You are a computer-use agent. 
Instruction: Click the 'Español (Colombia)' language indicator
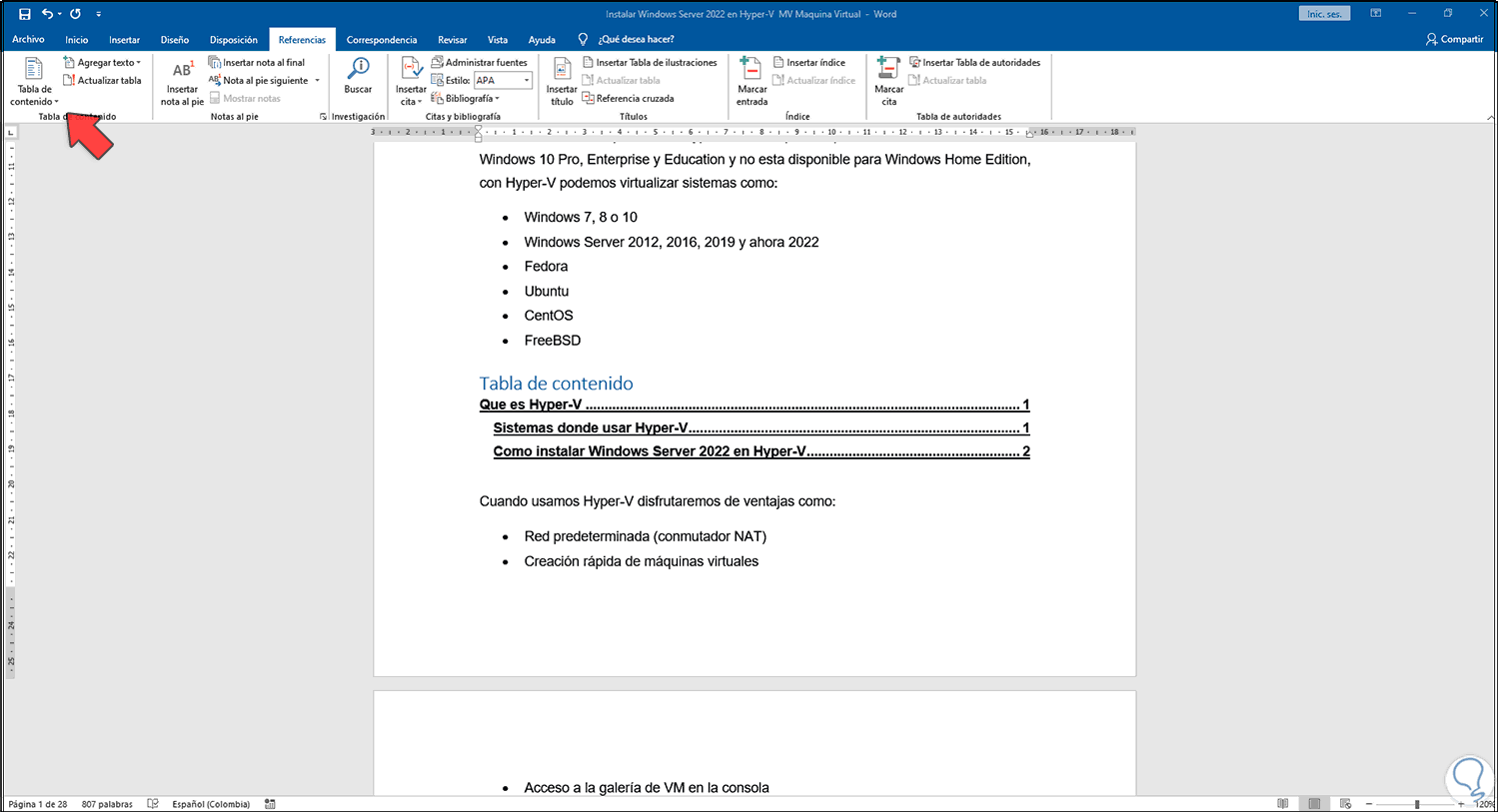(x=211, y=804)
